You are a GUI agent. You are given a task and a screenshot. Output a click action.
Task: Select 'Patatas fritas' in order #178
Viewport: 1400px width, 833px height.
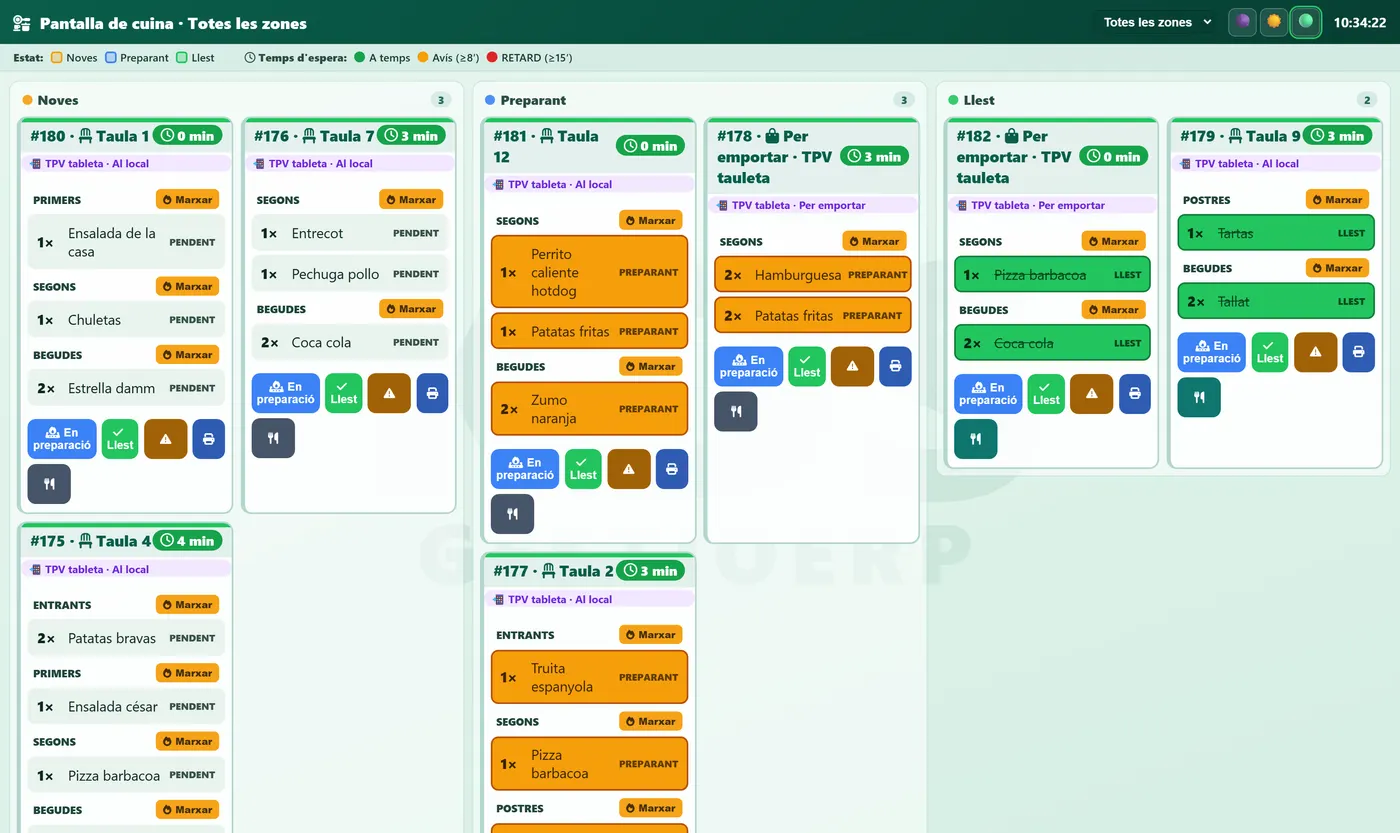tap(813, 316)
